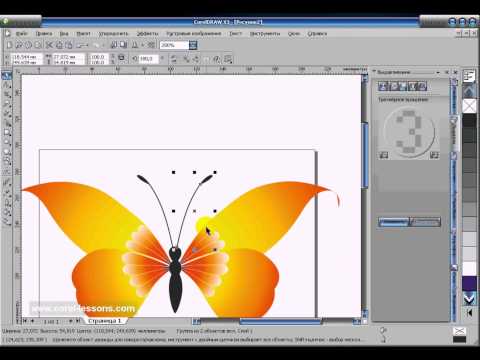The height and width of the screenshot is (360, 480).
Task: Select the Rectangle tool
Action: click(6, 133)
